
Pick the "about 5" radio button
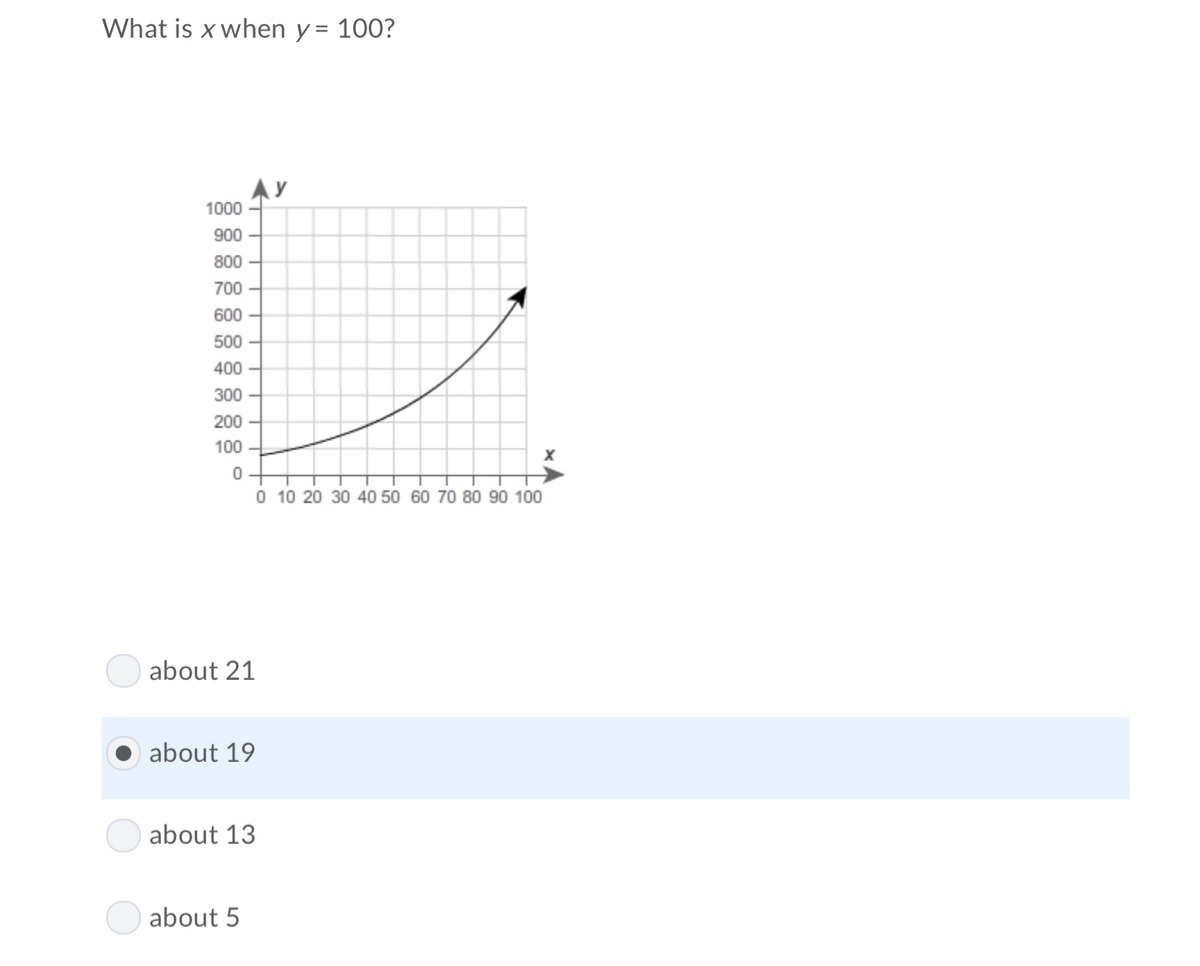point(123,917)
